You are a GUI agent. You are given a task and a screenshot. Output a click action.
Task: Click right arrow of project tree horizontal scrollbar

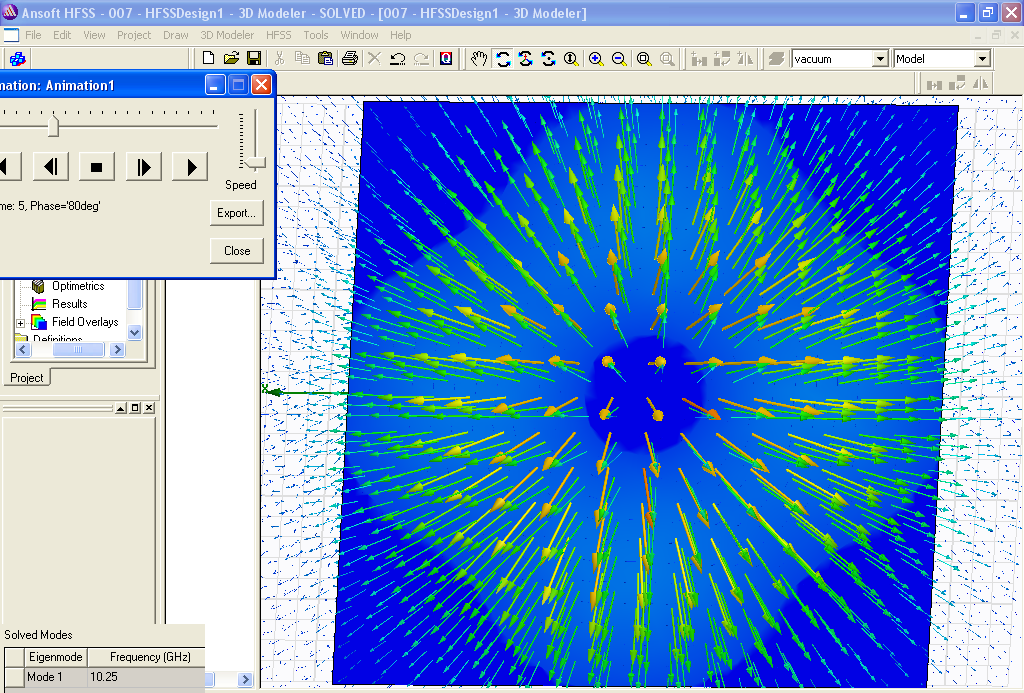[118, 349]
